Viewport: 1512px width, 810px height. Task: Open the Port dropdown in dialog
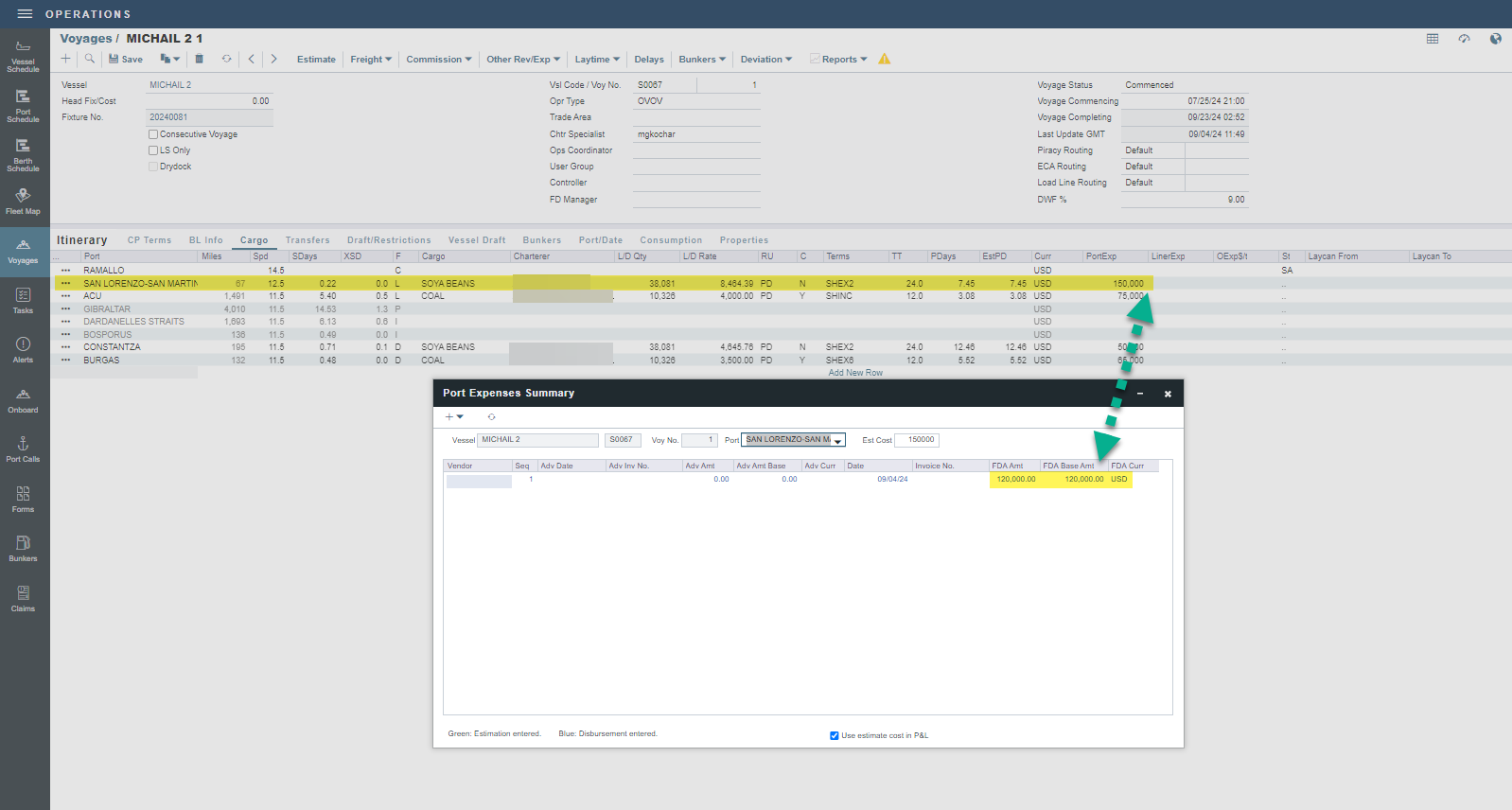837,440
